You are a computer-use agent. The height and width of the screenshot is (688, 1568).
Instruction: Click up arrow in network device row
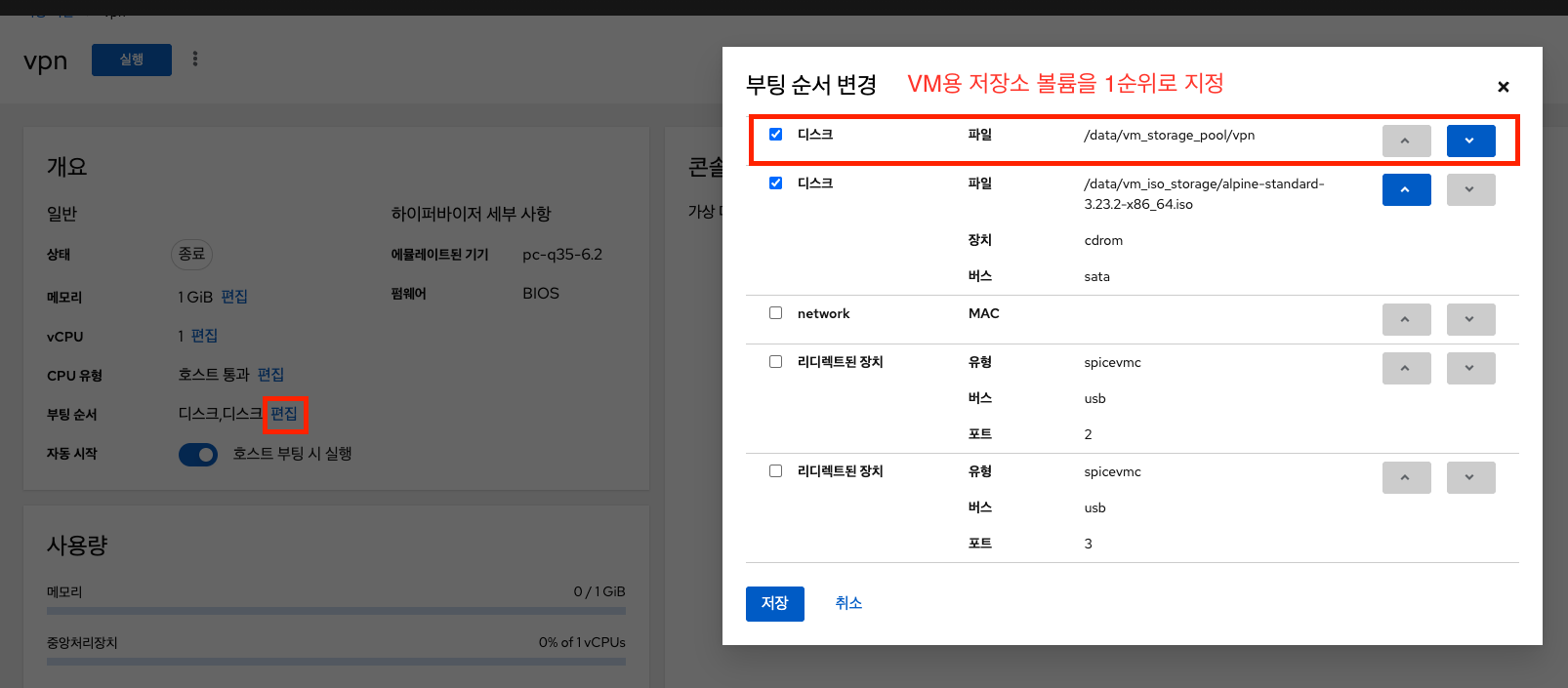tap(1406, 319)
